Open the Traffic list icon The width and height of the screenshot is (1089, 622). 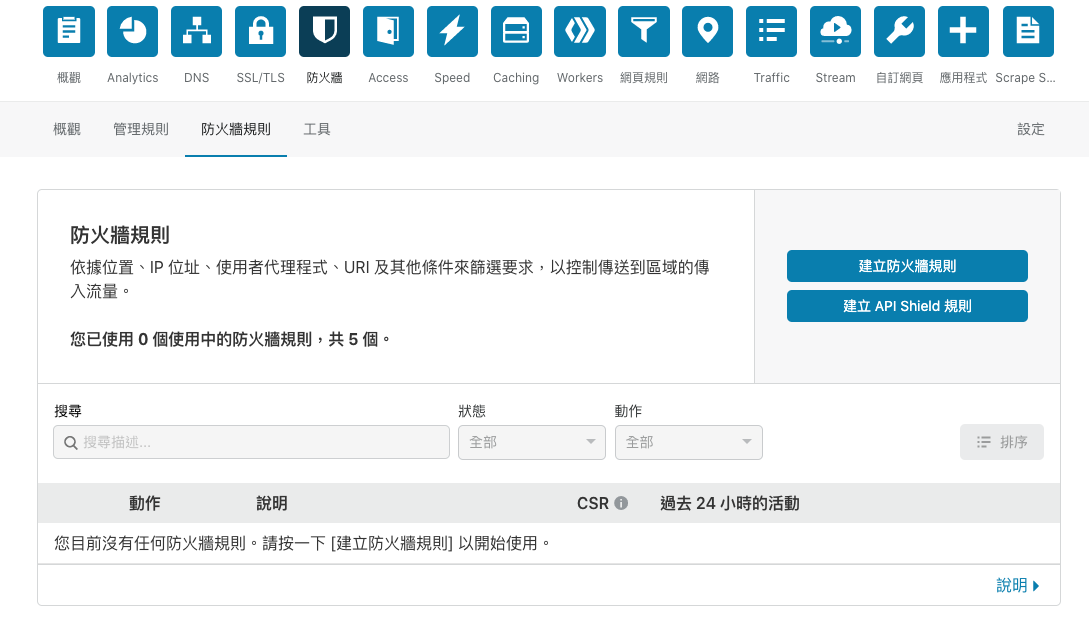pyautogui.click(x=771, y=32)
